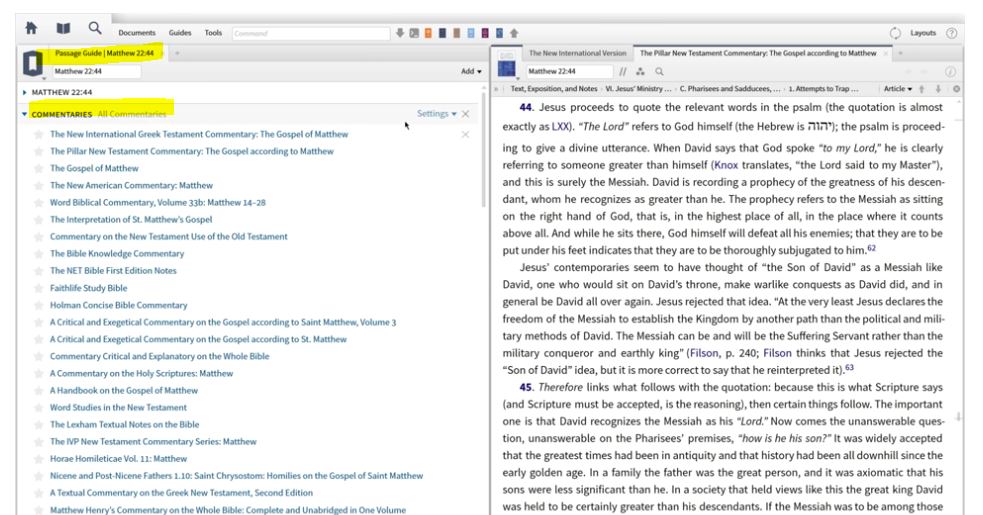
Task: Open the Passage Guide panel menu icon
Action: [33, 64]
